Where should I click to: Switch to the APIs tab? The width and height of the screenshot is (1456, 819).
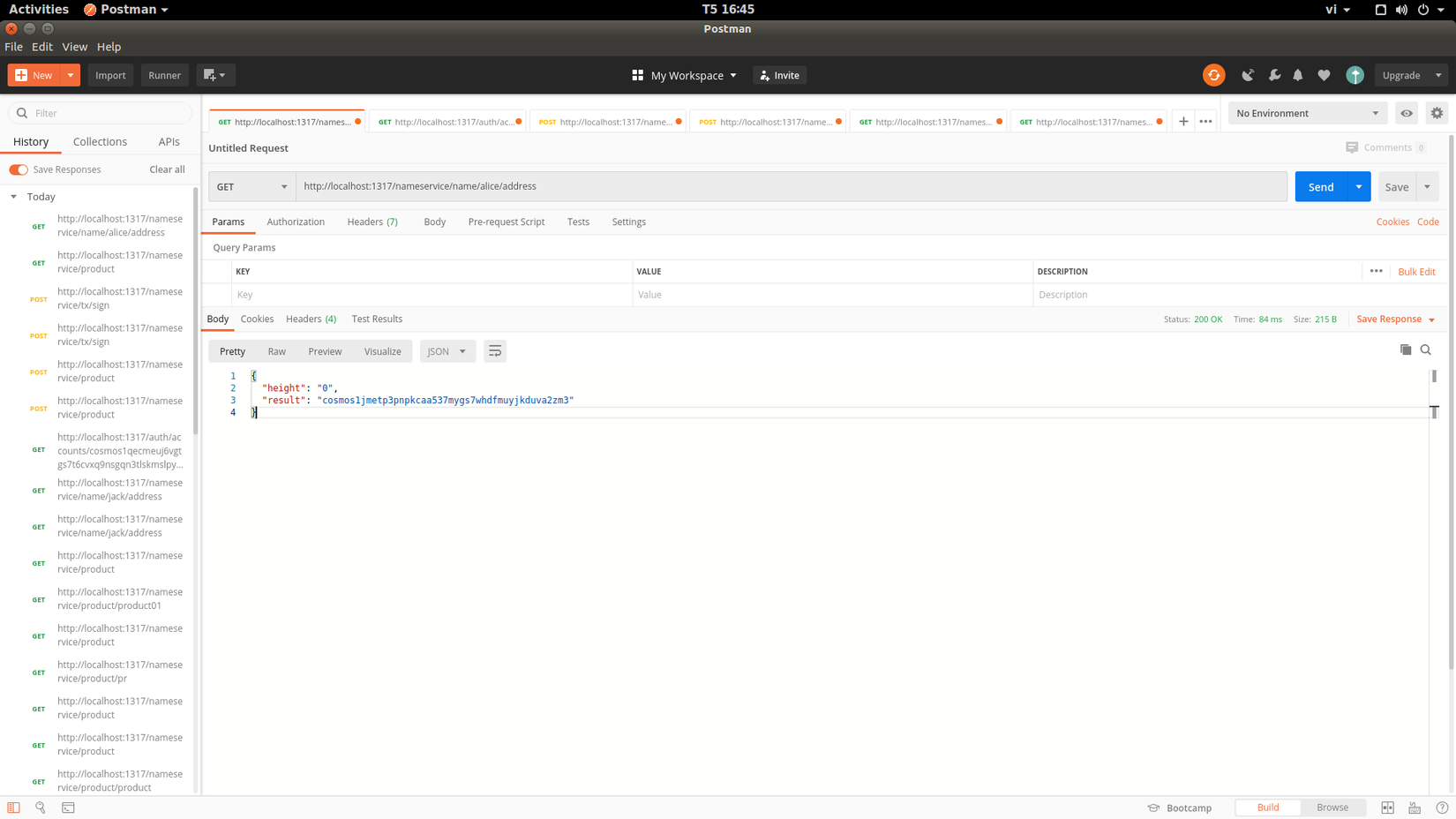(169, 141)
